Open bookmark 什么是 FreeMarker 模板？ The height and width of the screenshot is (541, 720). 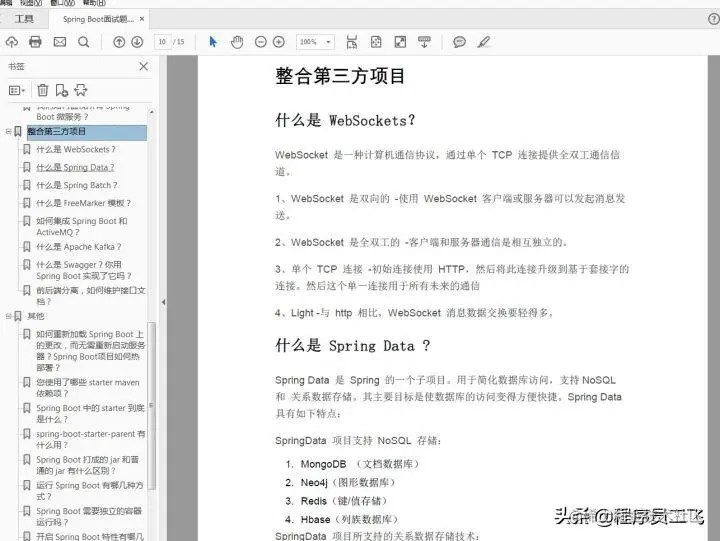(84, 203)
